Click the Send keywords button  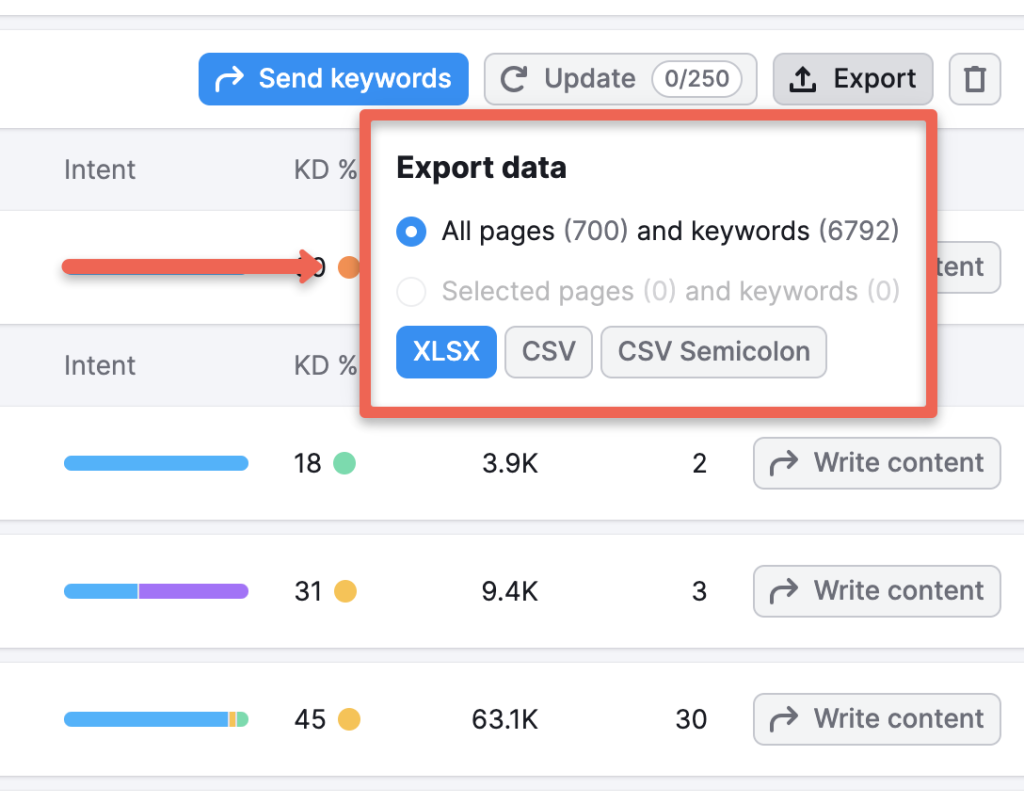point(333,78)
